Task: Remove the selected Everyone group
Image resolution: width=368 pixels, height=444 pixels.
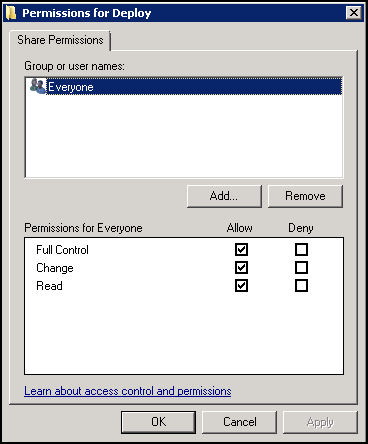Action: pyautogui.click(x=305, y=196)
